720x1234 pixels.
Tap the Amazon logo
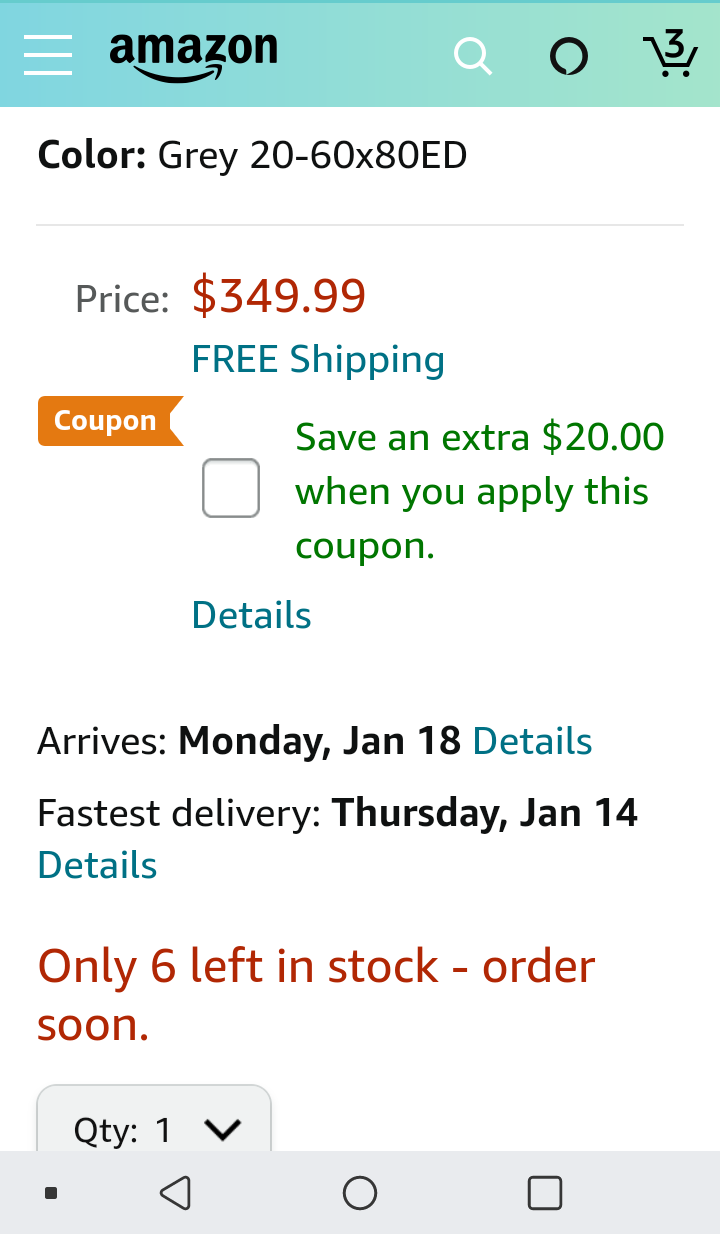pyautogui.click(x=194, y=56)
